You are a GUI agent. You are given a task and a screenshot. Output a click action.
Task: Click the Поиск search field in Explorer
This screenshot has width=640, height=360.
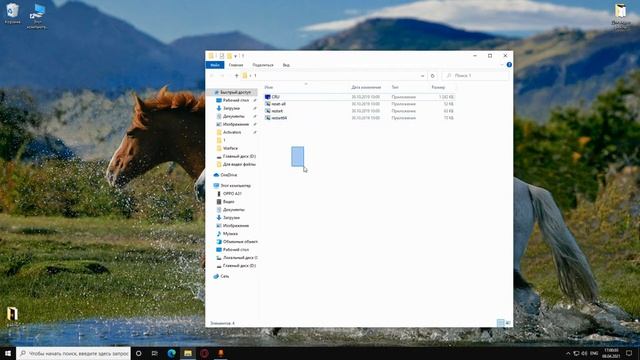pyautogui.click(x=476, y=76)
